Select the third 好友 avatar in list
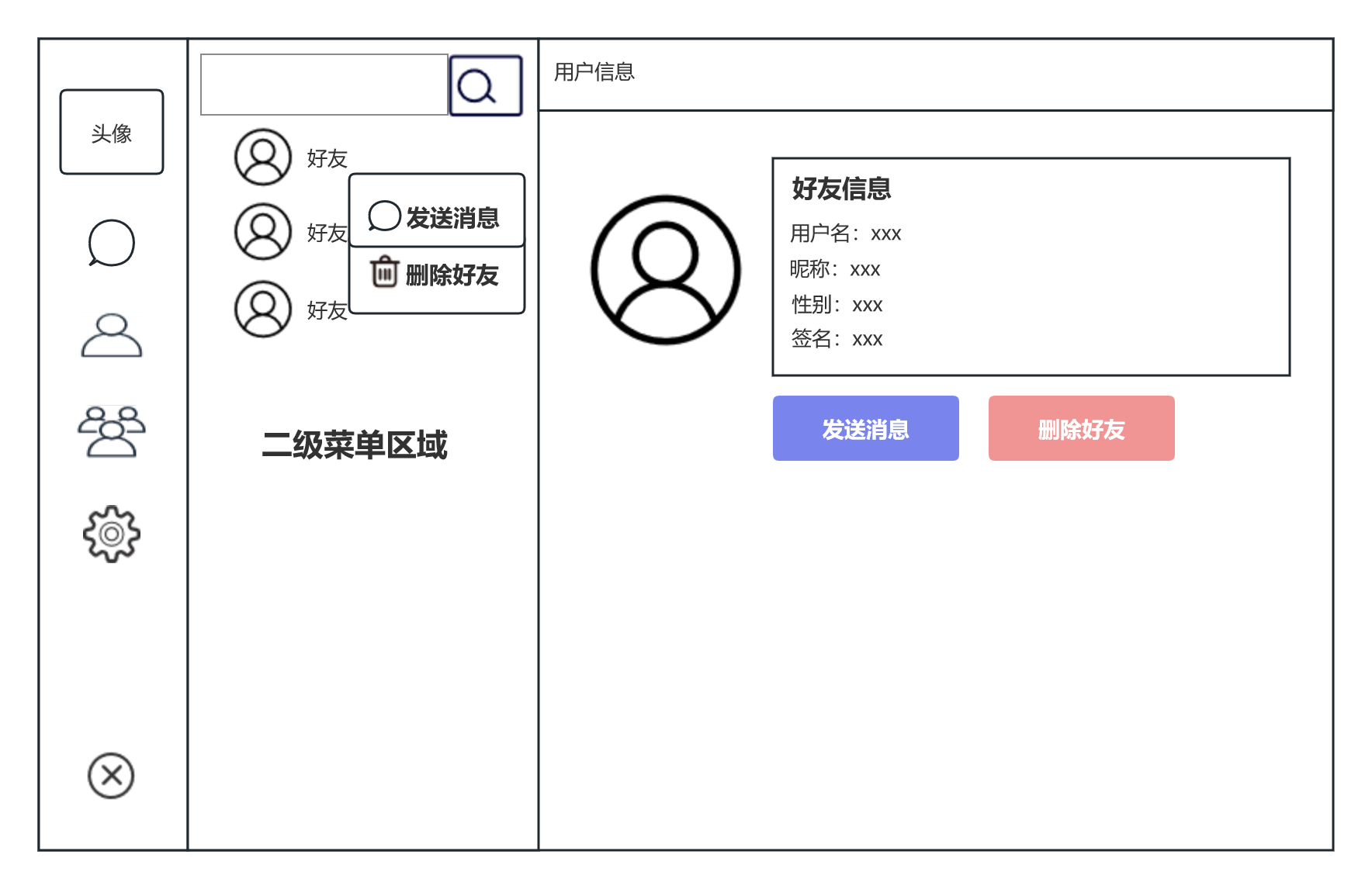Image resolution: width=1372 pixels, height=889 pixels. click(x=263, y=309)
